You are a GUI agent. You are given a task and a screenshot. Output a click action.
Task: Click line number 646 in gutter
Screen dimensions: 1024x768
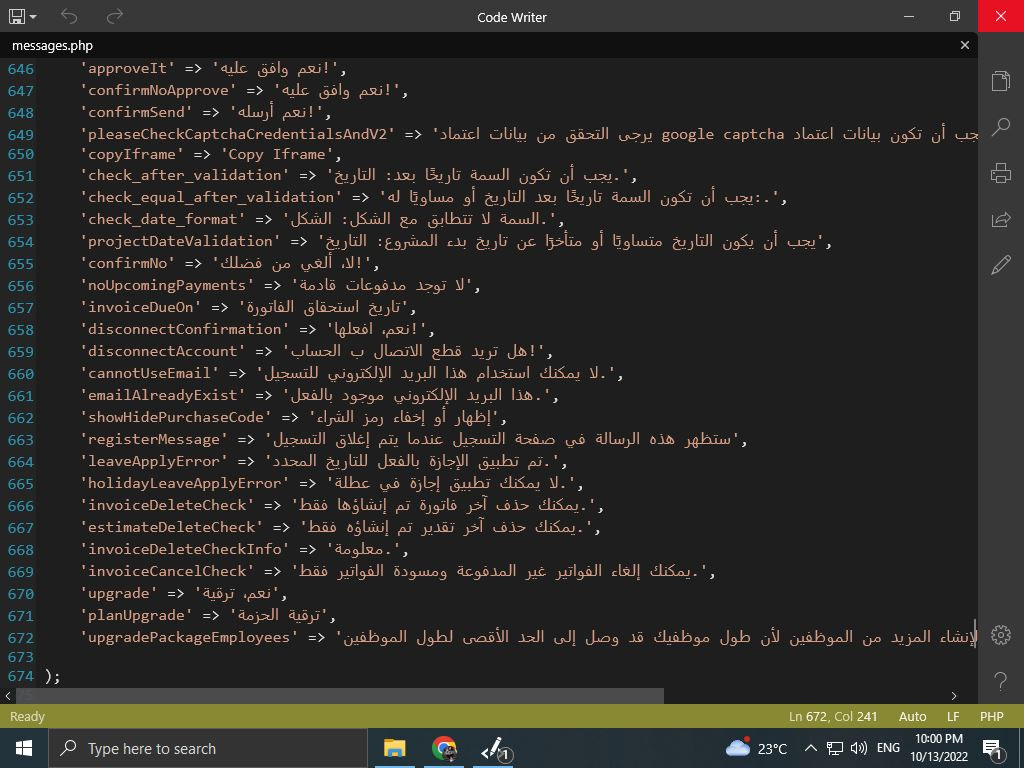point(21,69)
